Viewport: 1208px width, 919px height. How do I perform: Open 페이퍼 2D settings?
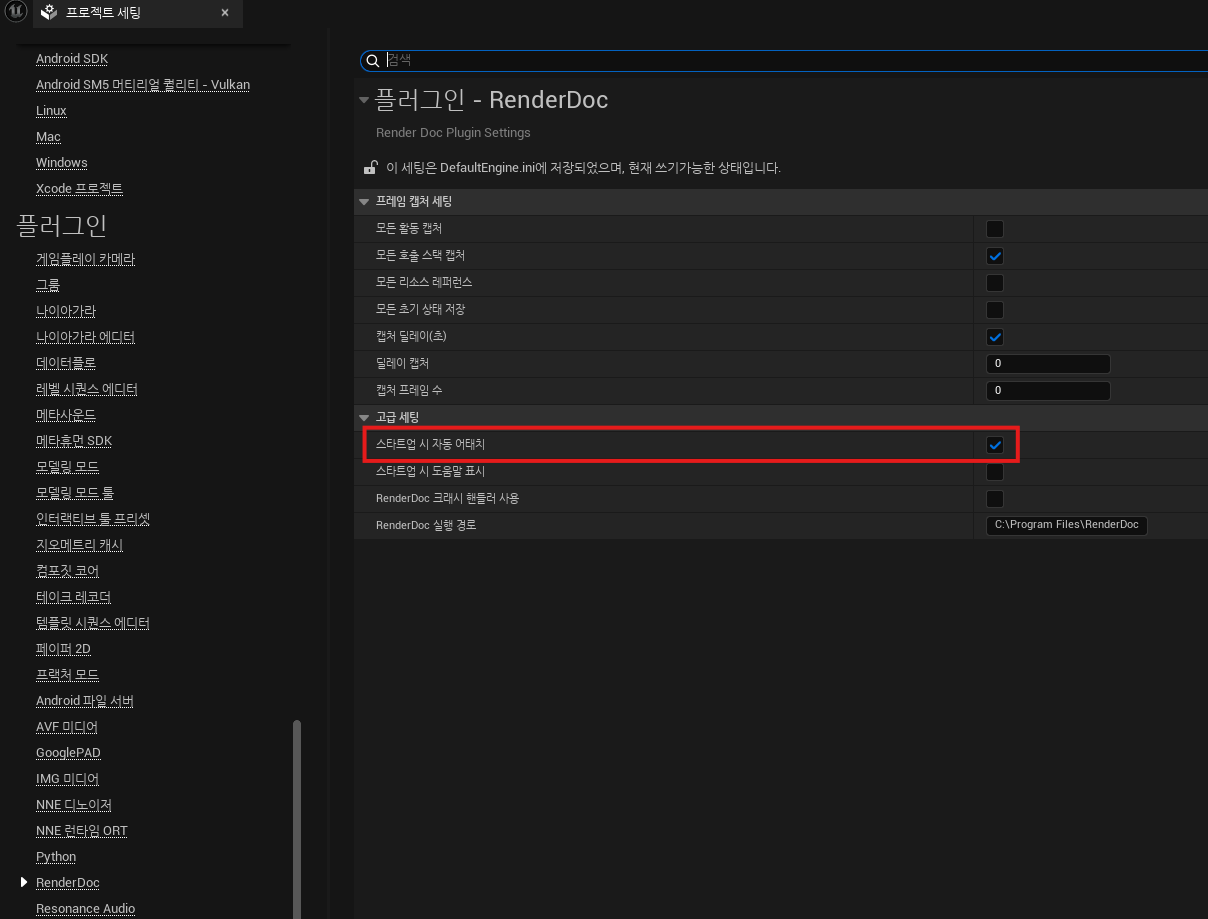point(63,649)
